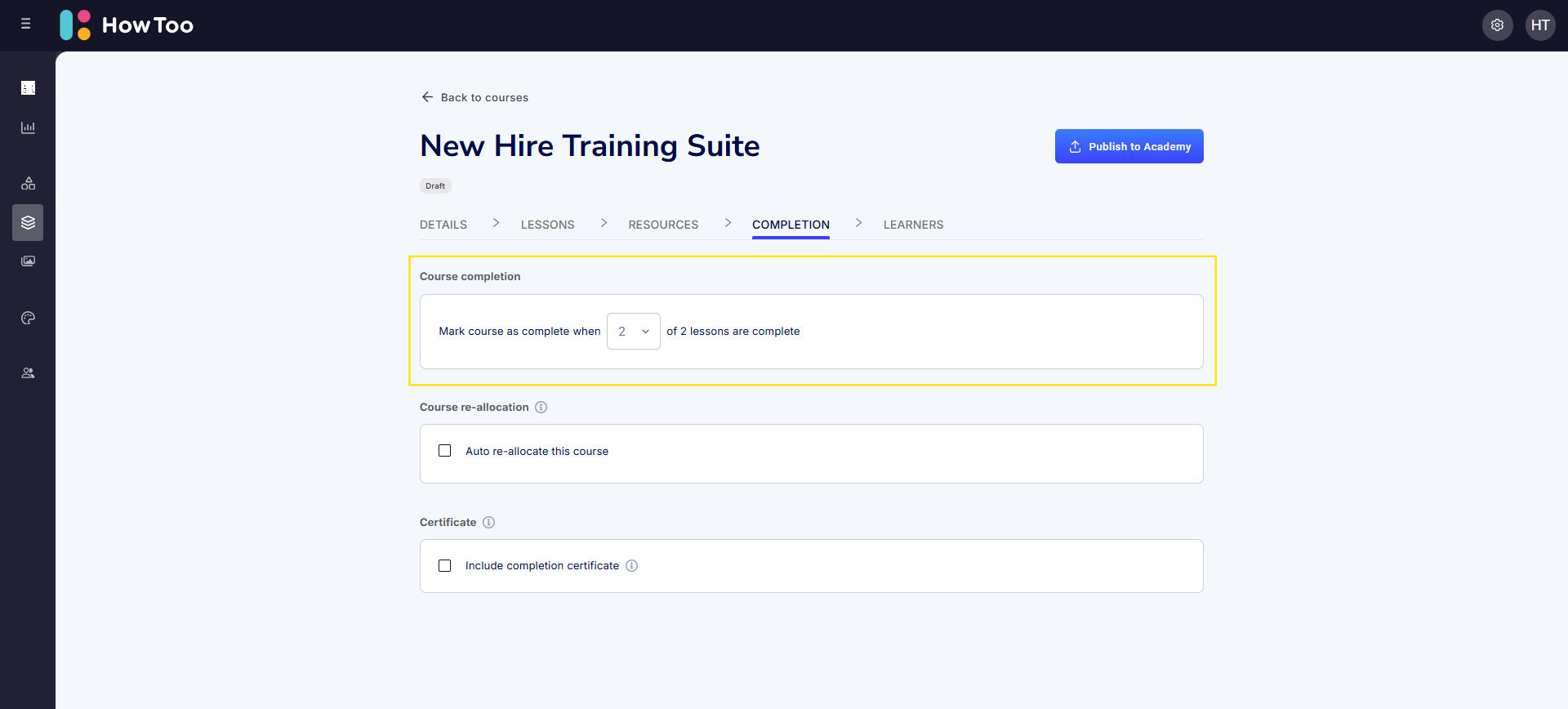This screenshot has height=709, width=1568.
Task: Enable Auto re-allocate this course checkbox
Action: pyautogui.click(x=445, y=451)
